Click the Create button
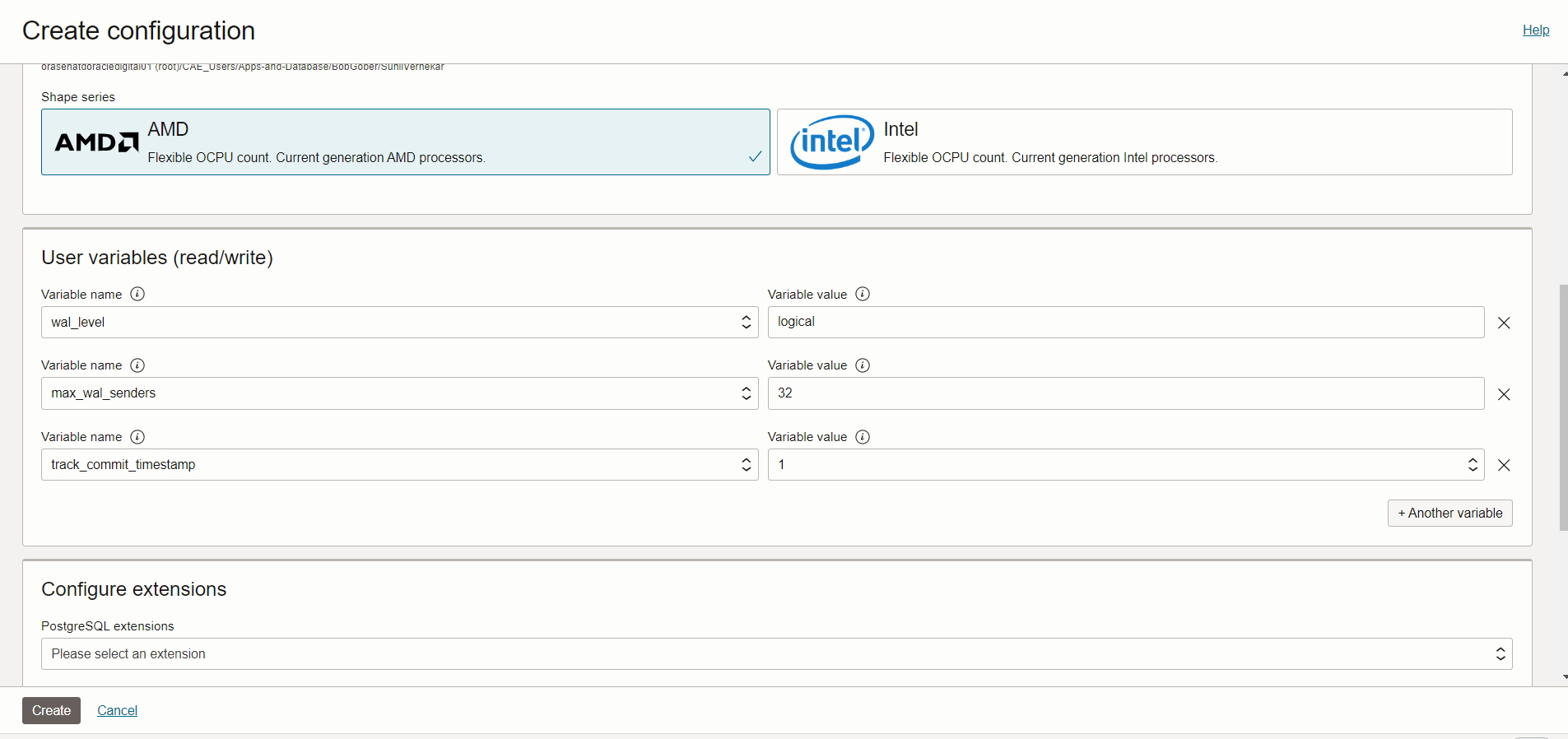 [x=51, y=710]
